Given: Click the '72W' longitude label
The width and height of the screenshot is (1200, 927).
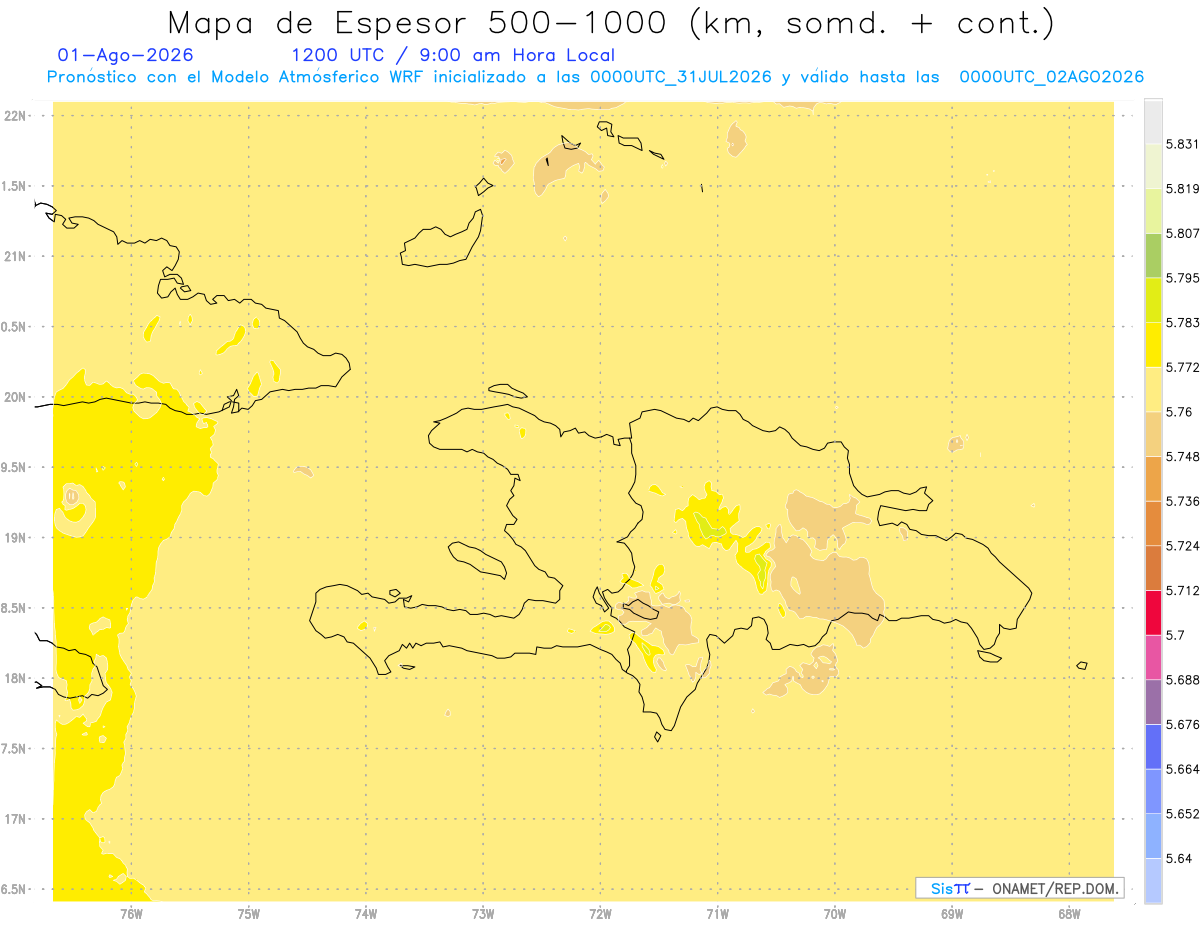Looking at the screenshot, I should 601,913.
